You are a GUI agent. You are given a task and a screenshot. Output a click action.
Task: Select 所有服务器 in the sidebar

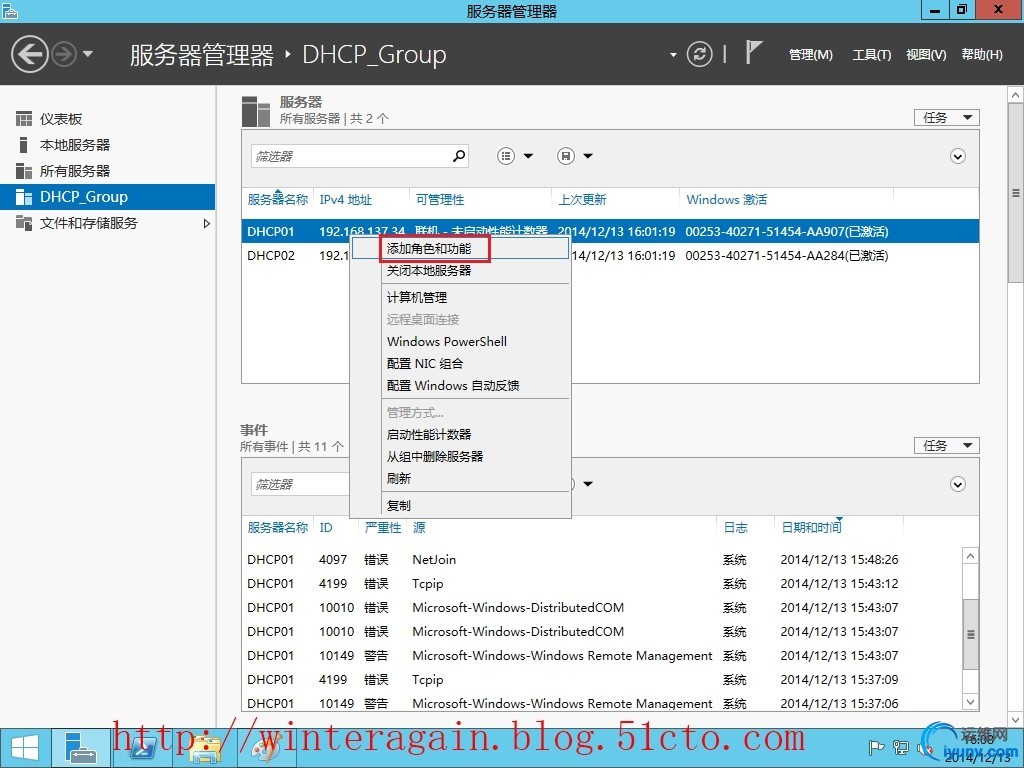pyautogui.click(x=74, y=171)
